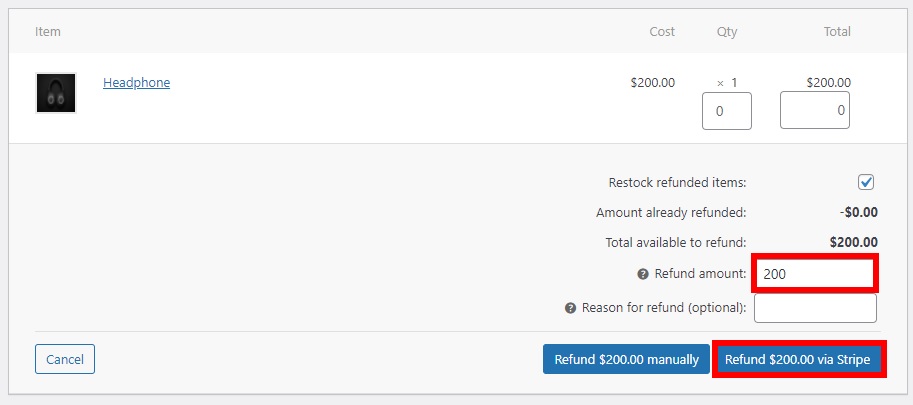Toggle the Restock refunded items checkbox

tap(866, 182)
